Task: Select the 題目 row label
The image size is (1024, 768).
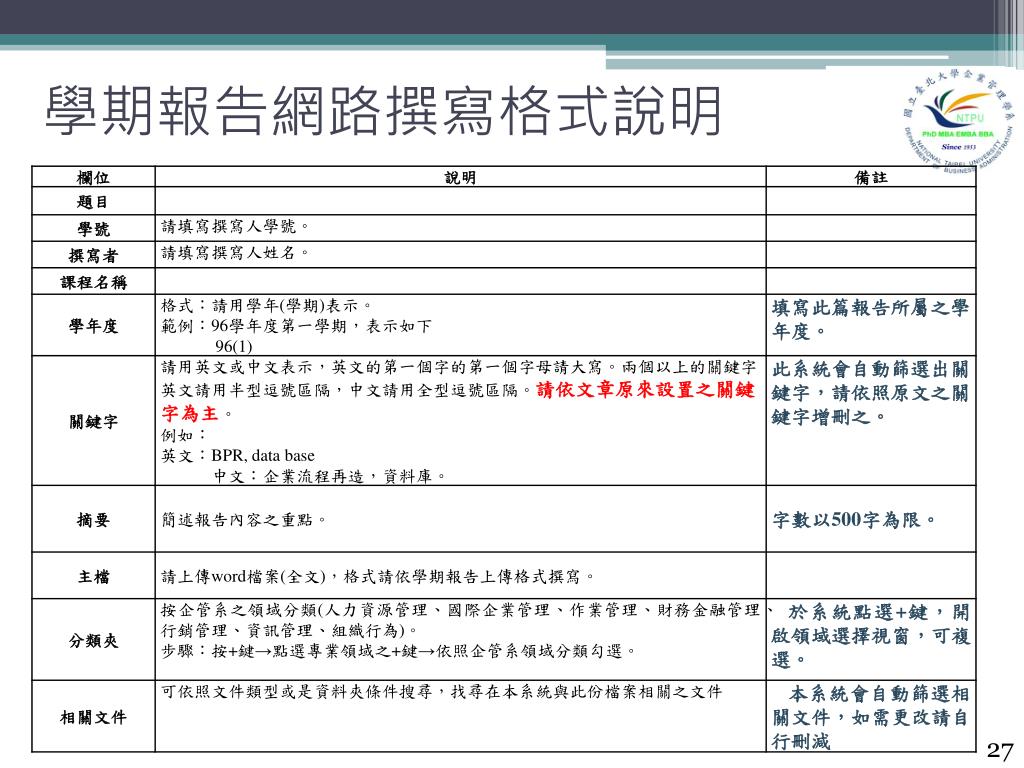Action: (93, 202)
